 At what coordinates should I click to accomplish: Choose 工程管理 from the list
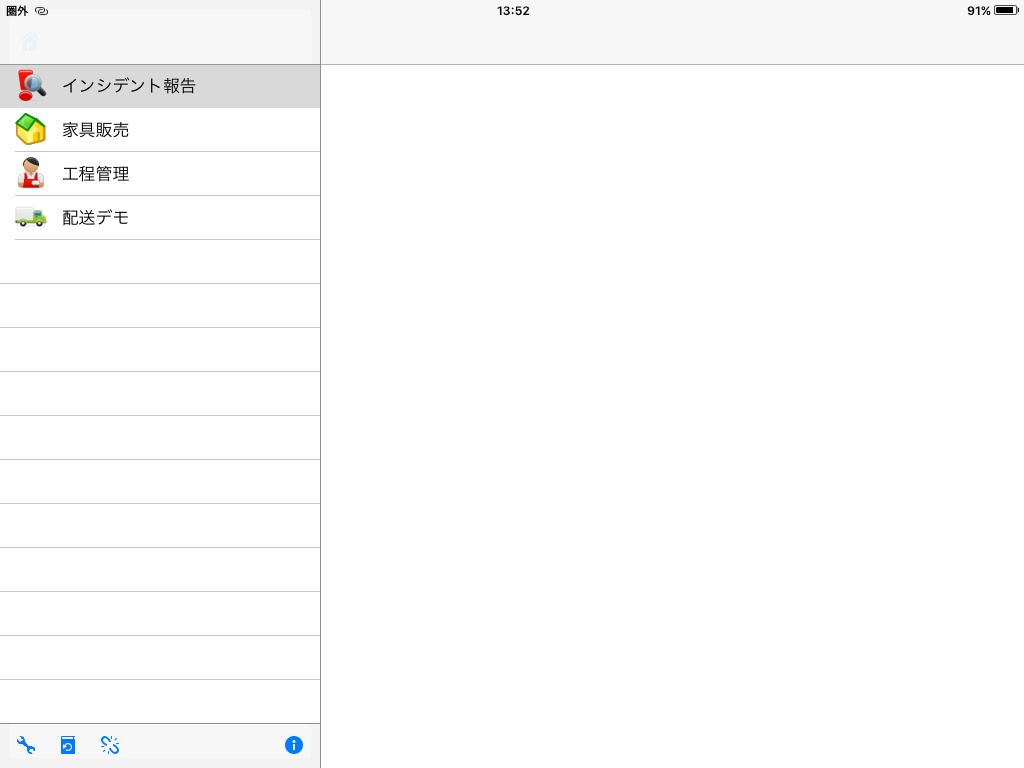pyautogui.click(x=96, y=174)
